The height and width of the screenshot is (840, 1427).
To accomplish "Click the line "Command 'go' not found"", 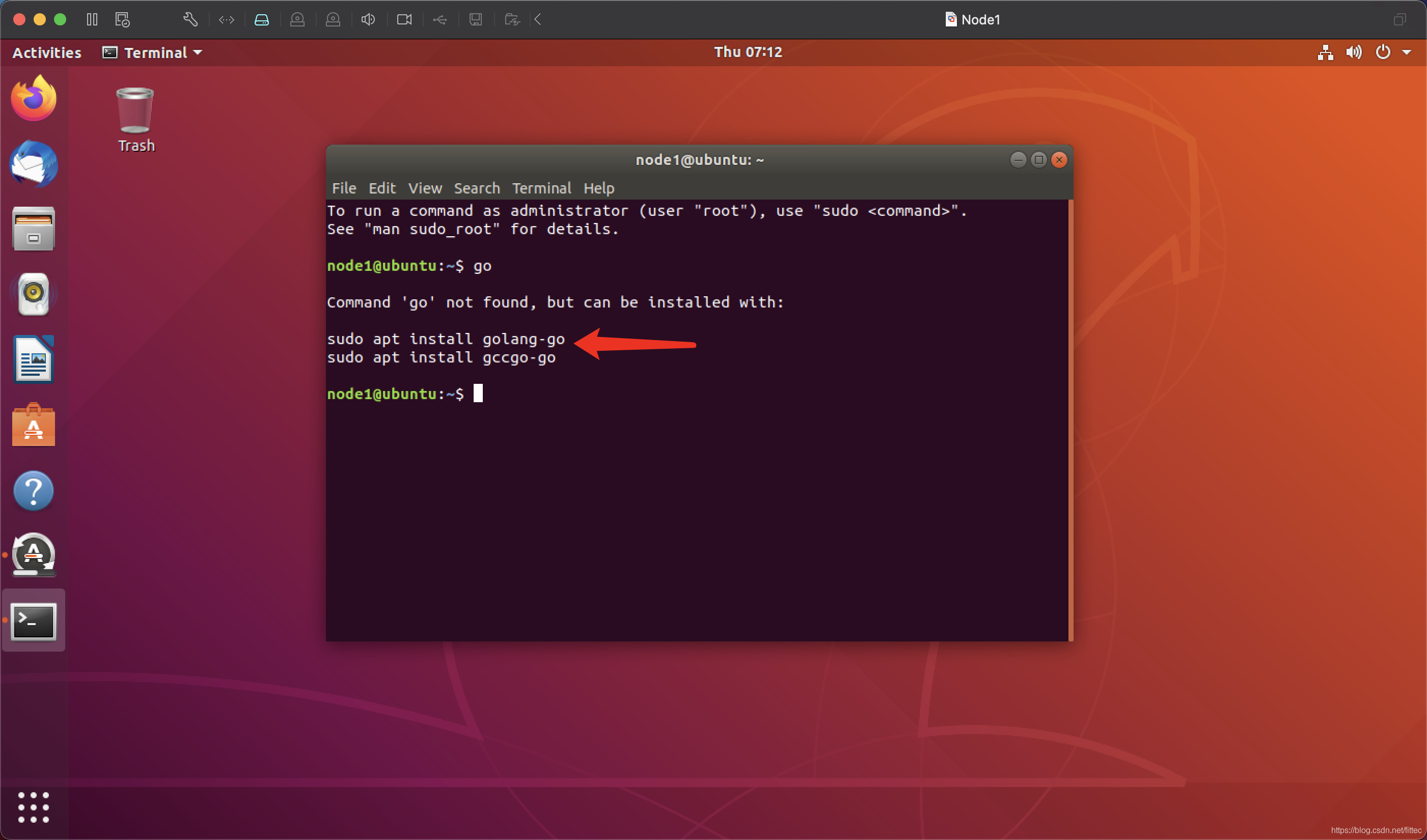I will (556, 302).
